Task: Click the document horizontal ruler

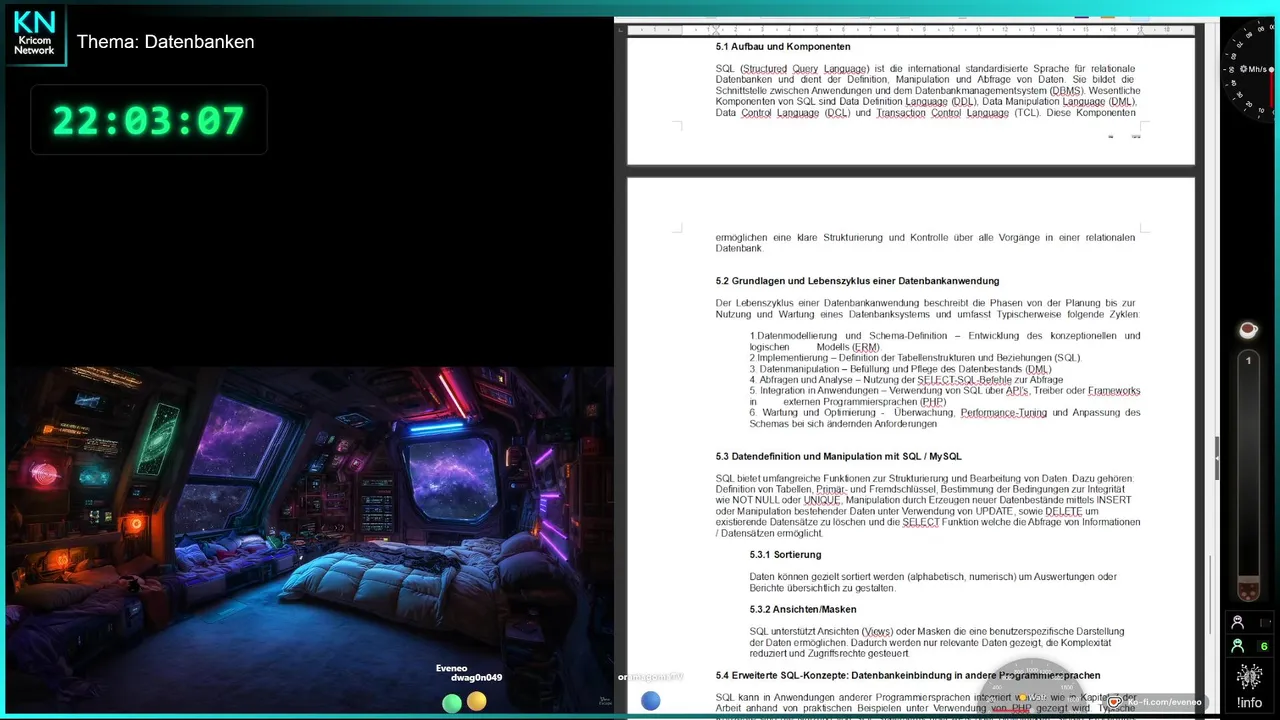Action: (910, 30)
